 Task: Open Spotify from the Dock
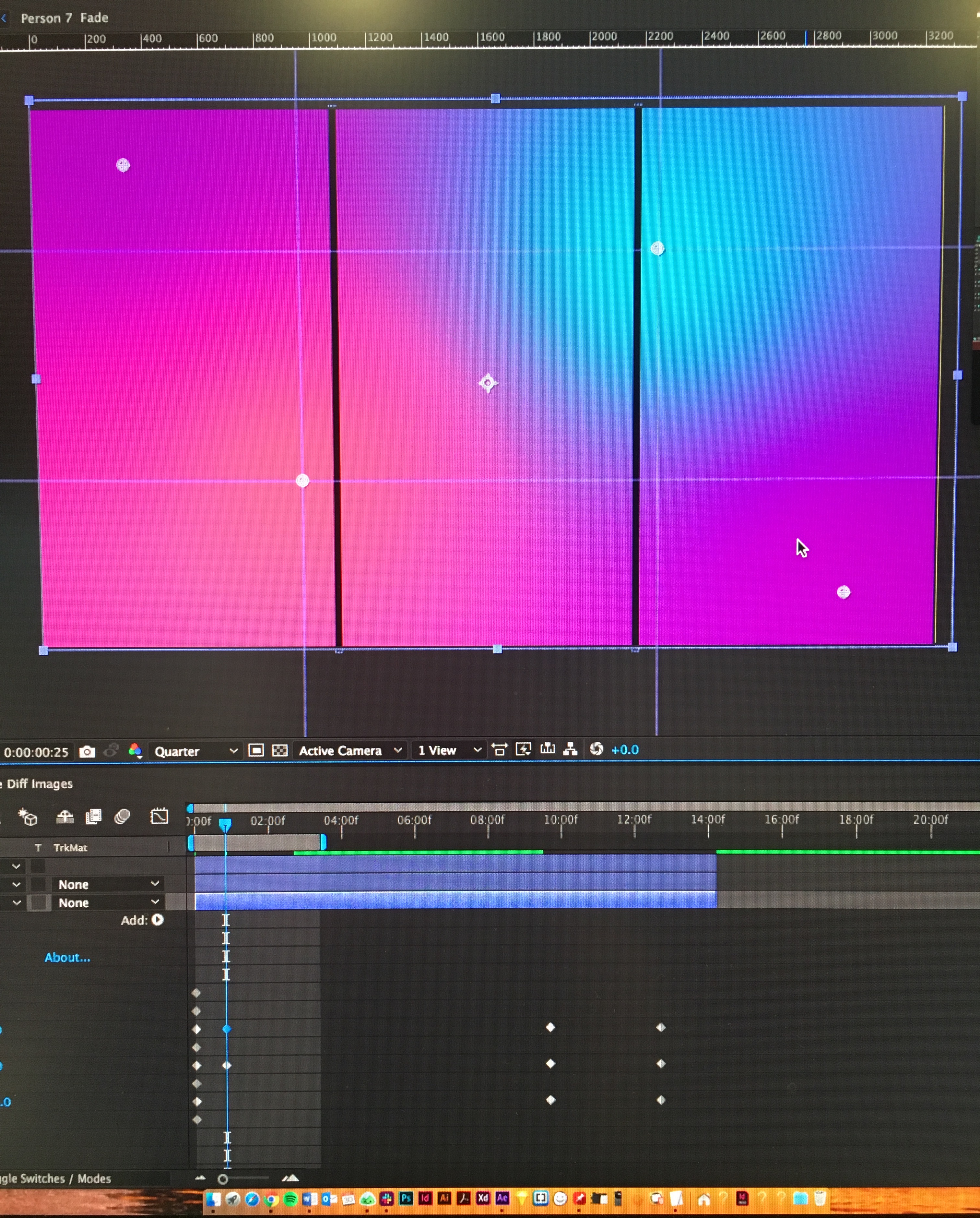pos(290,1199)
